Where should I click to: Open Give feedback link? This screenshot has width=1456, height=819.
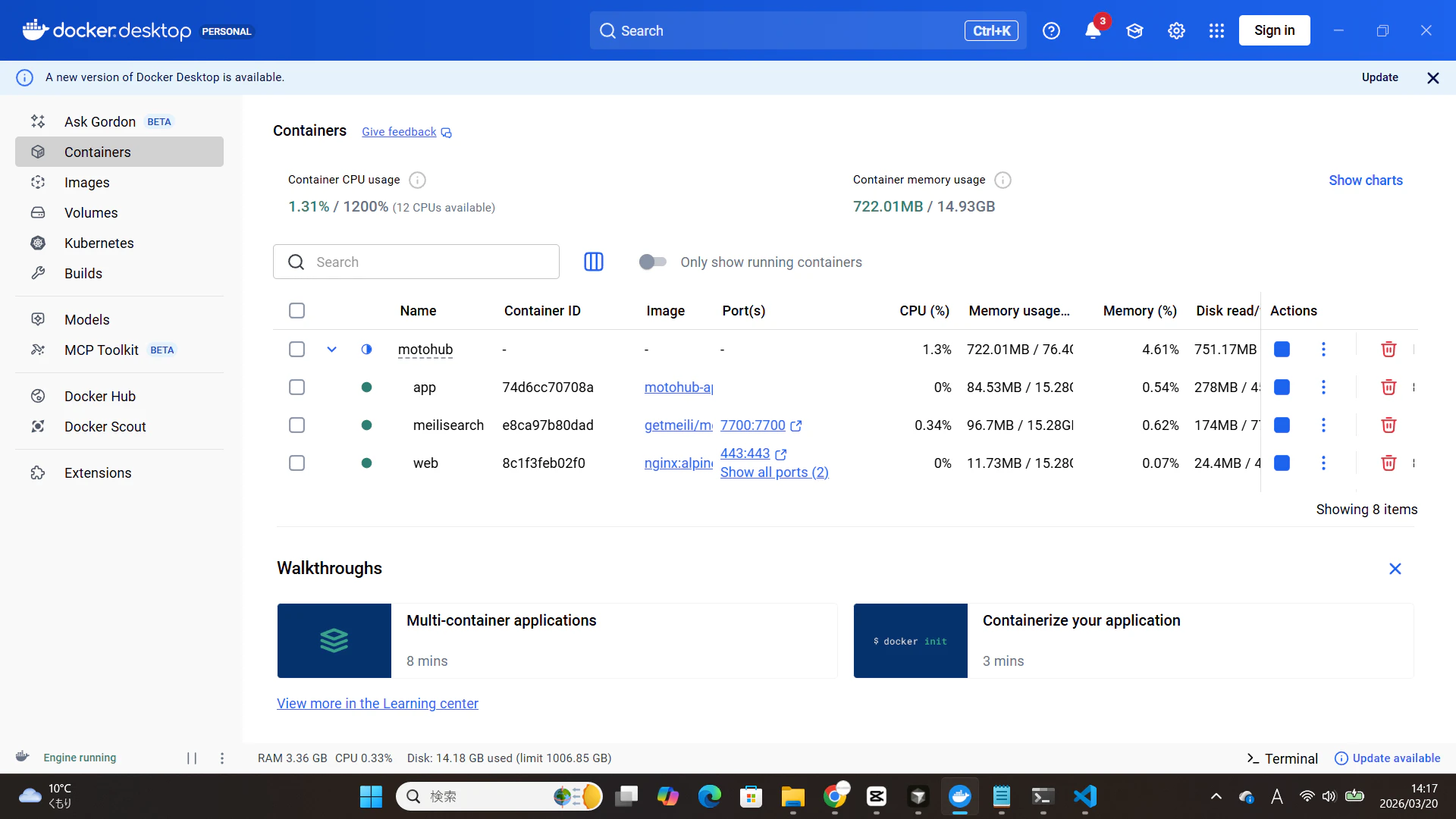click(x=406, y=132)
